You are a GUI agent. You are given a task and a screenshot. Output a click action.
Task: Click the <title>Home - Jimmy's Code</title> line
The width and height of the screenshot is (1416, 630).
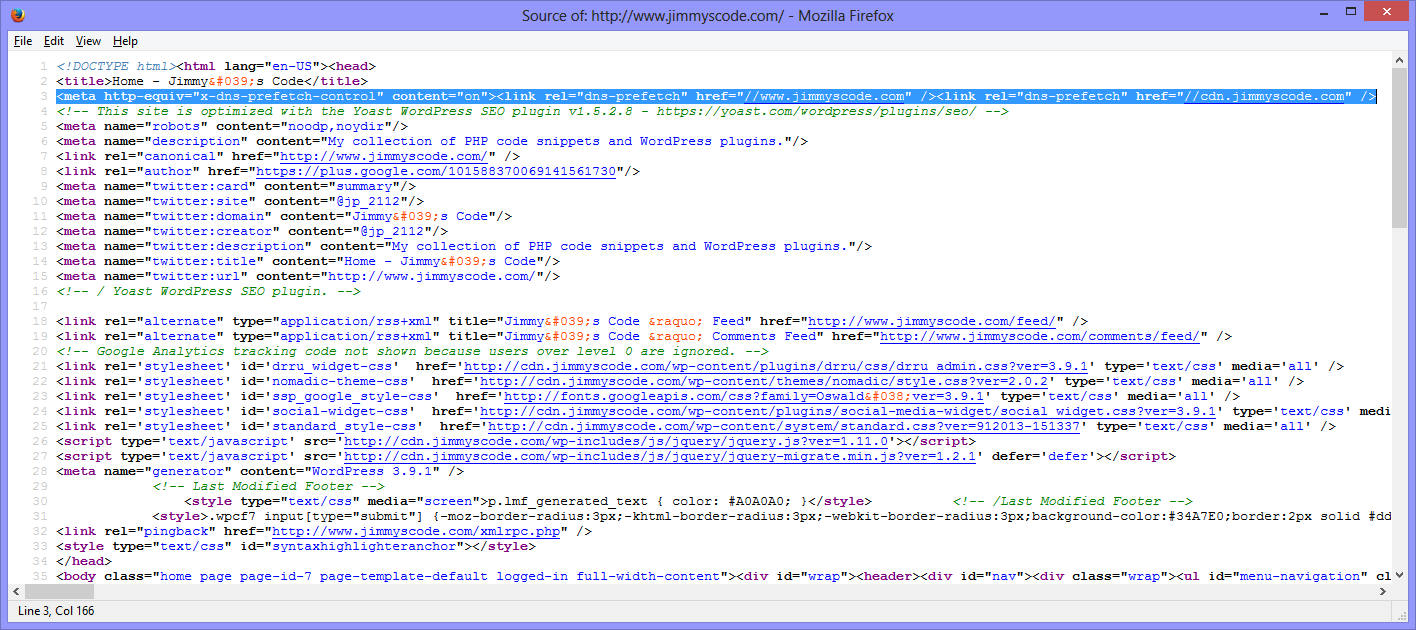(x=212, y=81)
